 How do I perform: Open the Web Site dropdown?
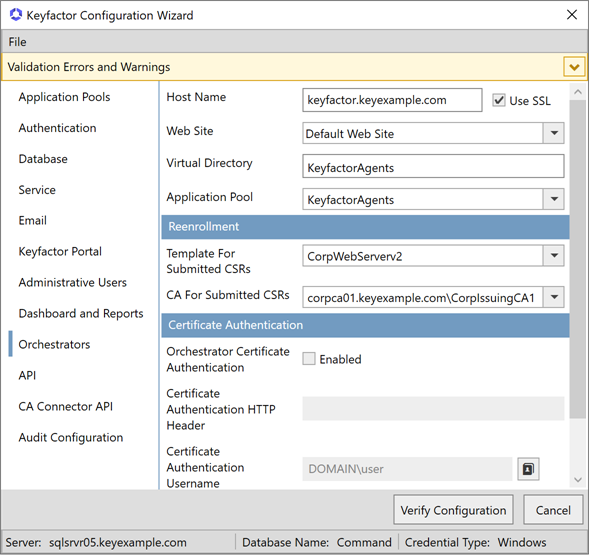(554, 133)
